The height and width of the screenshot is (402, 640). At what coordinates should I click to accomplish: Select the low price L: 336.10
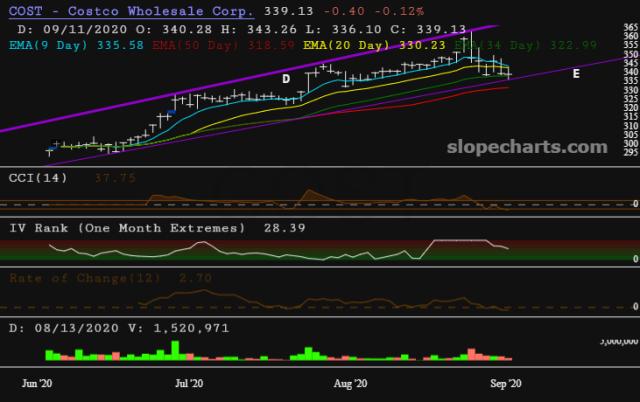tap(344, 29)
